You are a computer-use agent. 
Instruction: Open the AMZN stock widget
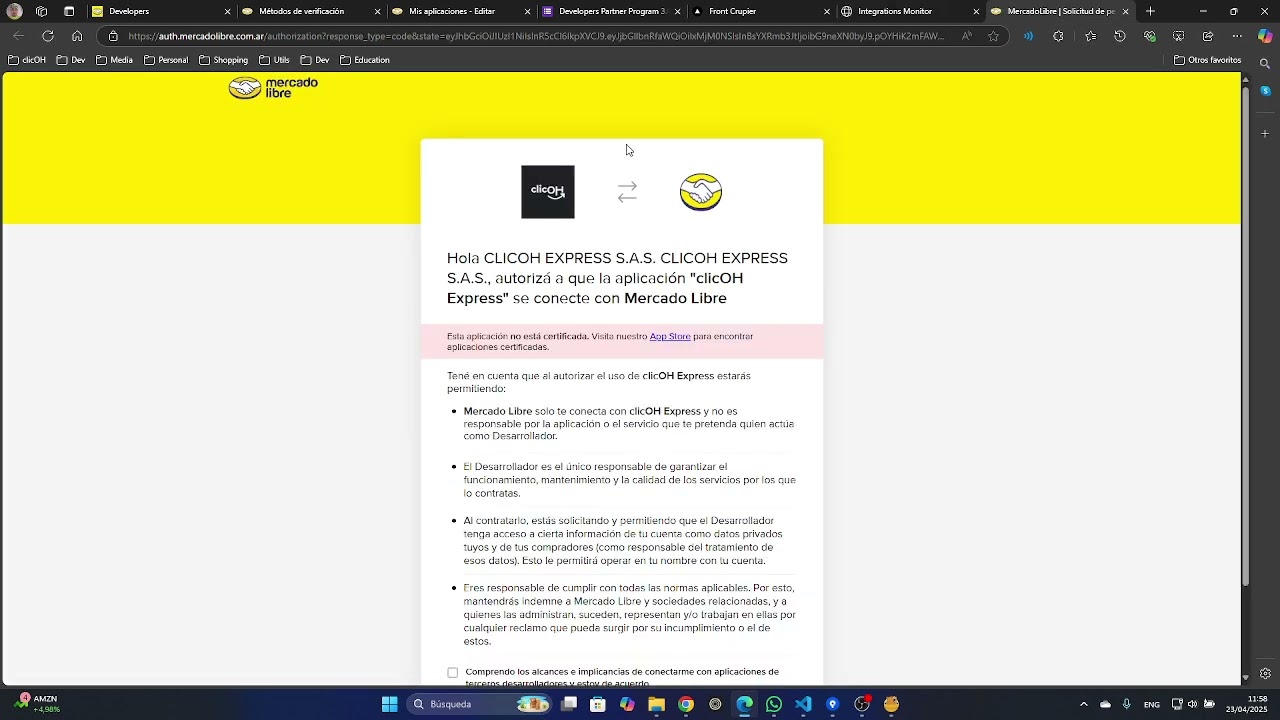pyautogui.click(x=36, y=704)
